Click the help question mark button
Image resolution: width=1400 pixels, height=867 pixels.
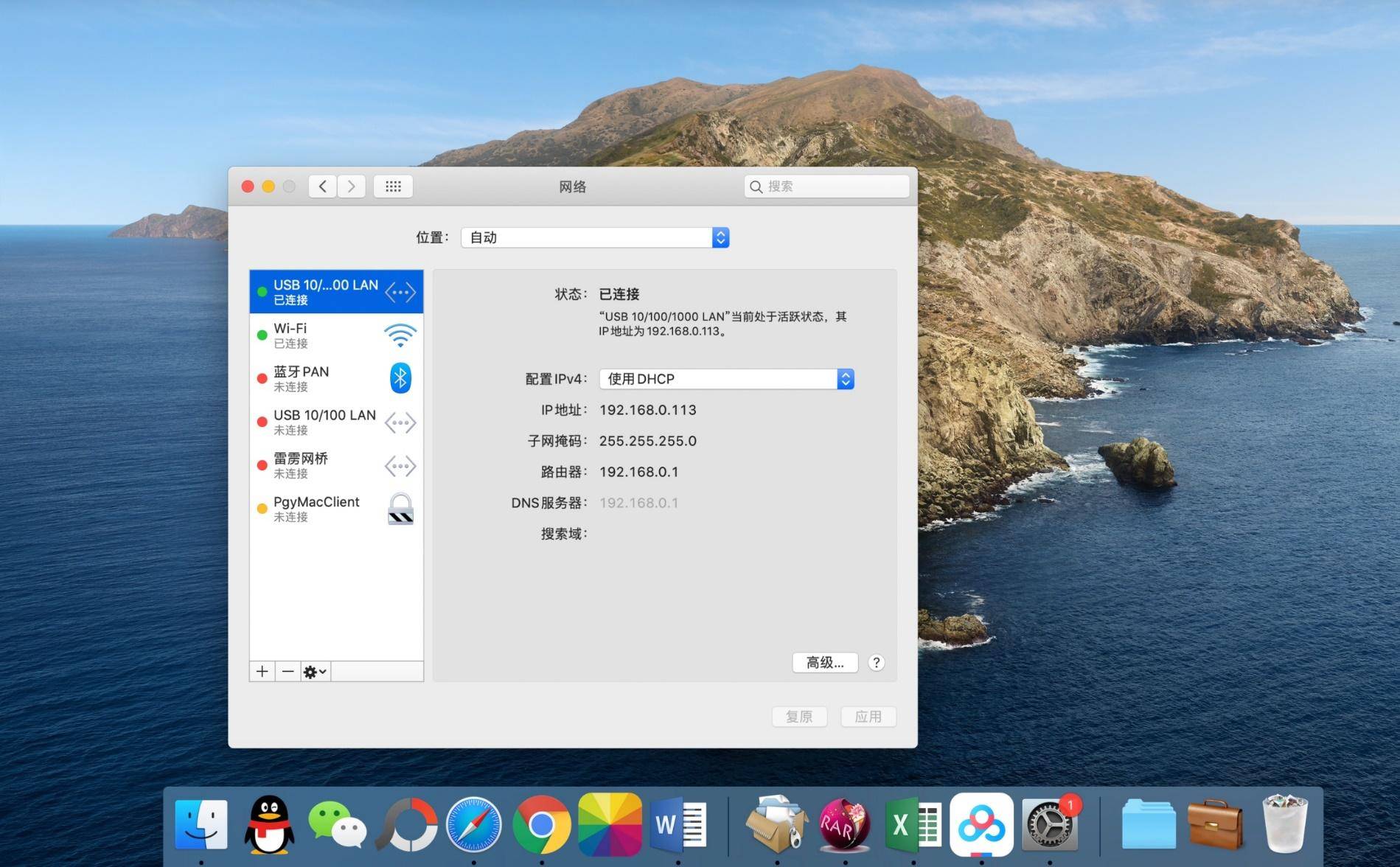click(876, 662)
